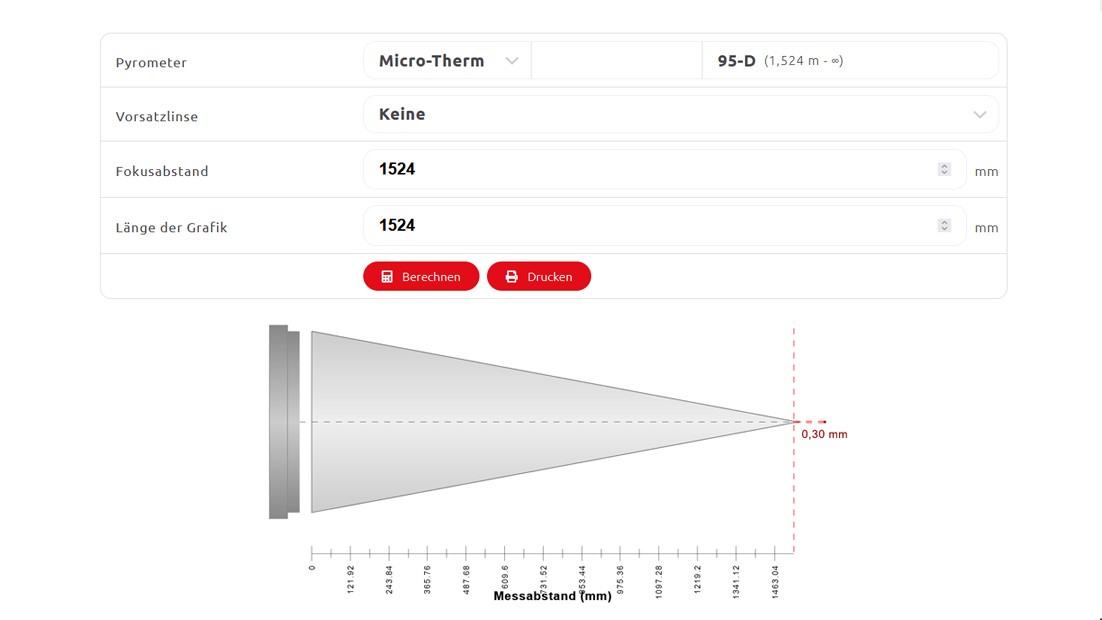This screenshot has height=620, width=1102.
Task: Click the up arrow of the Fokusabstand stepper
Action: [943, 164]
